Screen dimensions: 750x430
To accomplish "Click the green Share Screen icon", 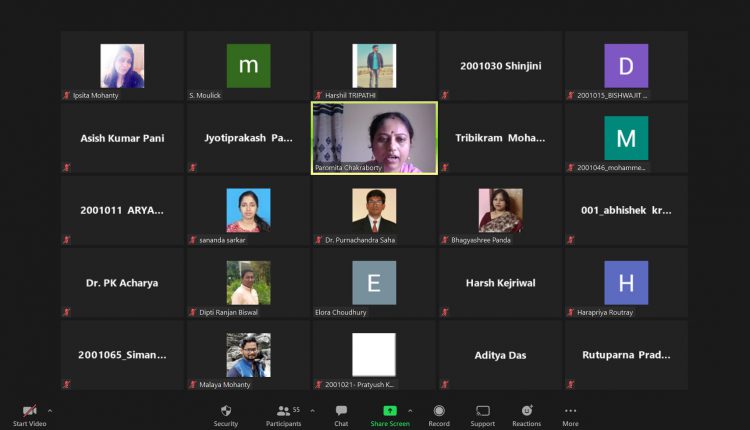I will coord(390,411).
